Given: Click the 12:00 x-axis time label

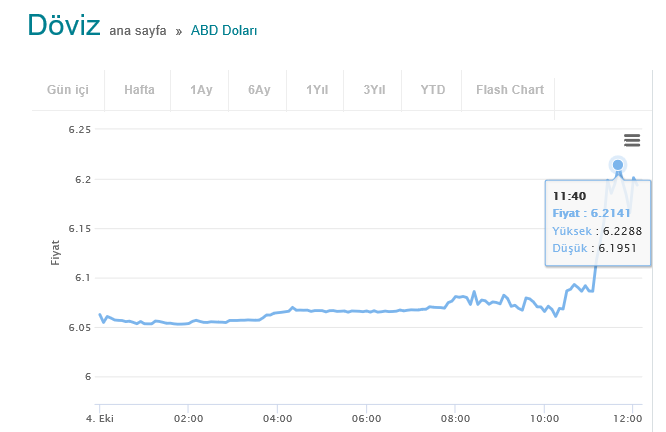Looking at the screenshot, I should point(627,419).
